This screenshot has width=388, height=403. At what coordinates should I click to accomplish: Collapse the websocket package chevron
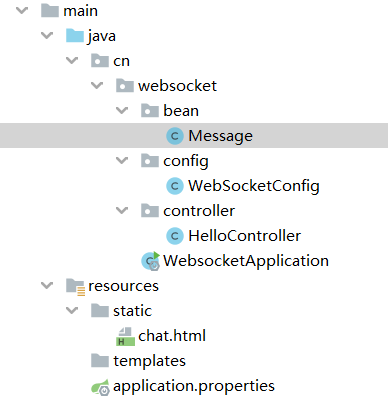(97, 86)
